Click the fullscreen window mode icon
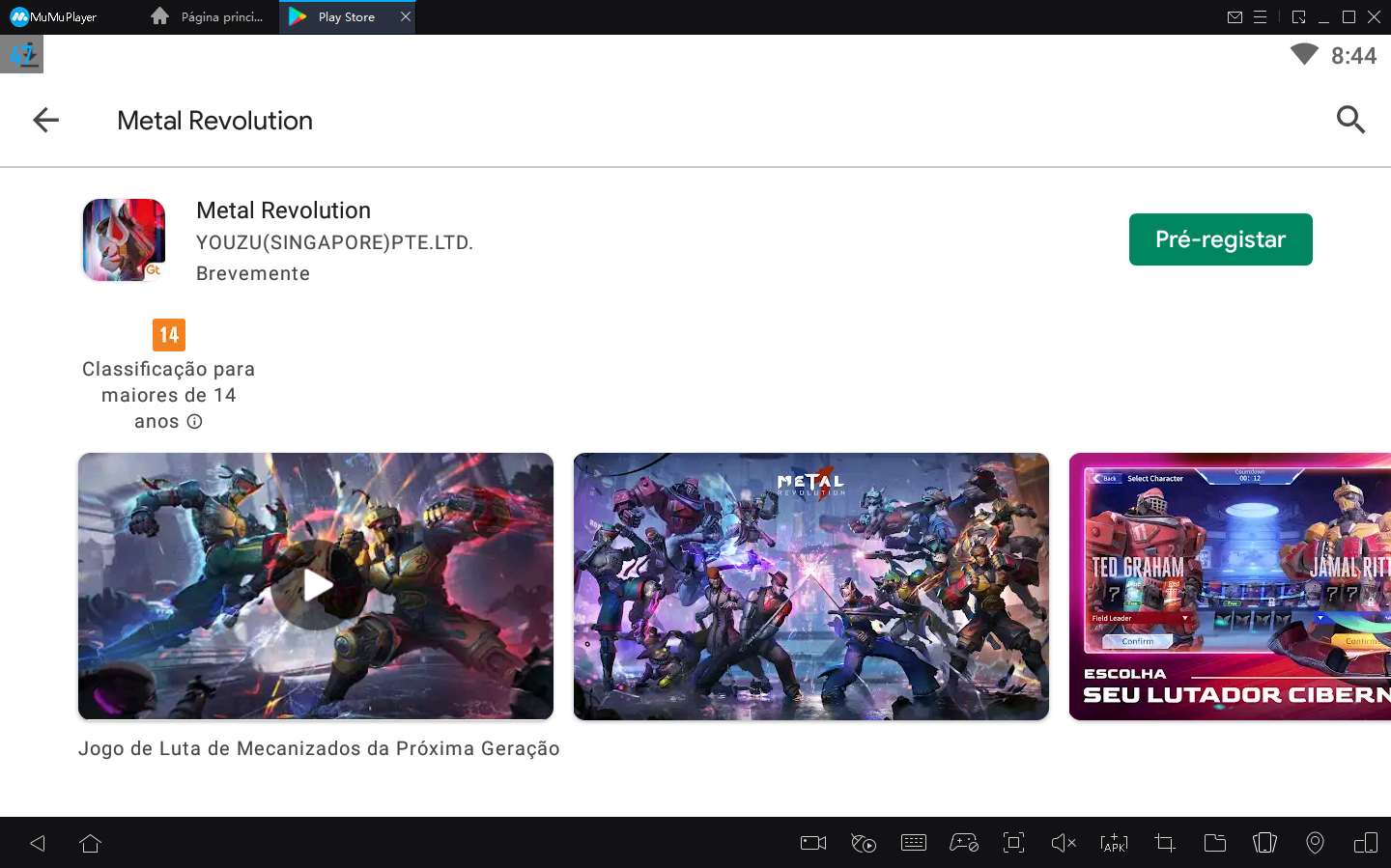The height and width of the screenshot is (868, 1391). click(x=1298, y=17)
